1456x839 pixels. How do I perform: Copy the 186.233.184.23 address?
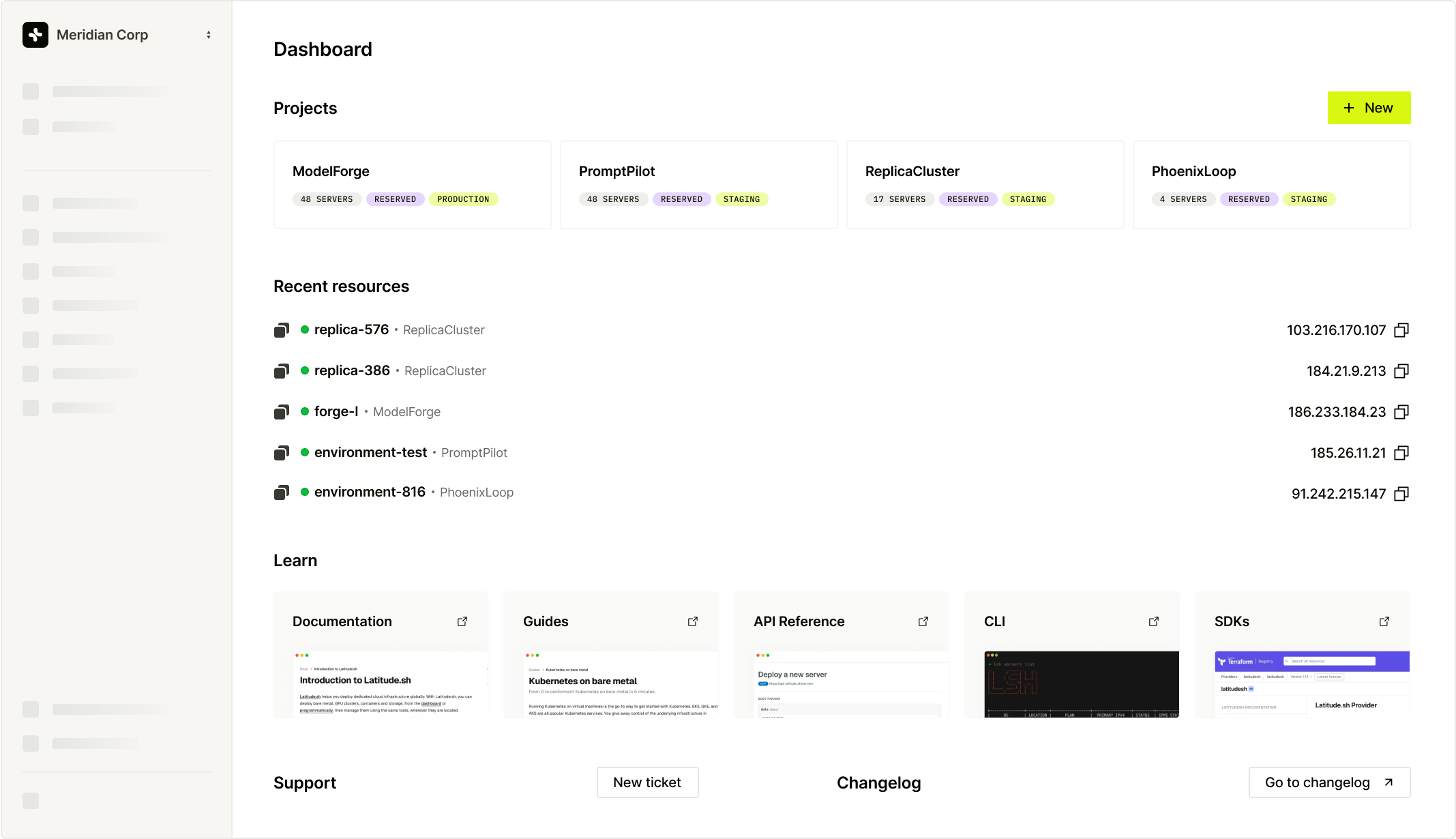click(x=1401, y=412)
